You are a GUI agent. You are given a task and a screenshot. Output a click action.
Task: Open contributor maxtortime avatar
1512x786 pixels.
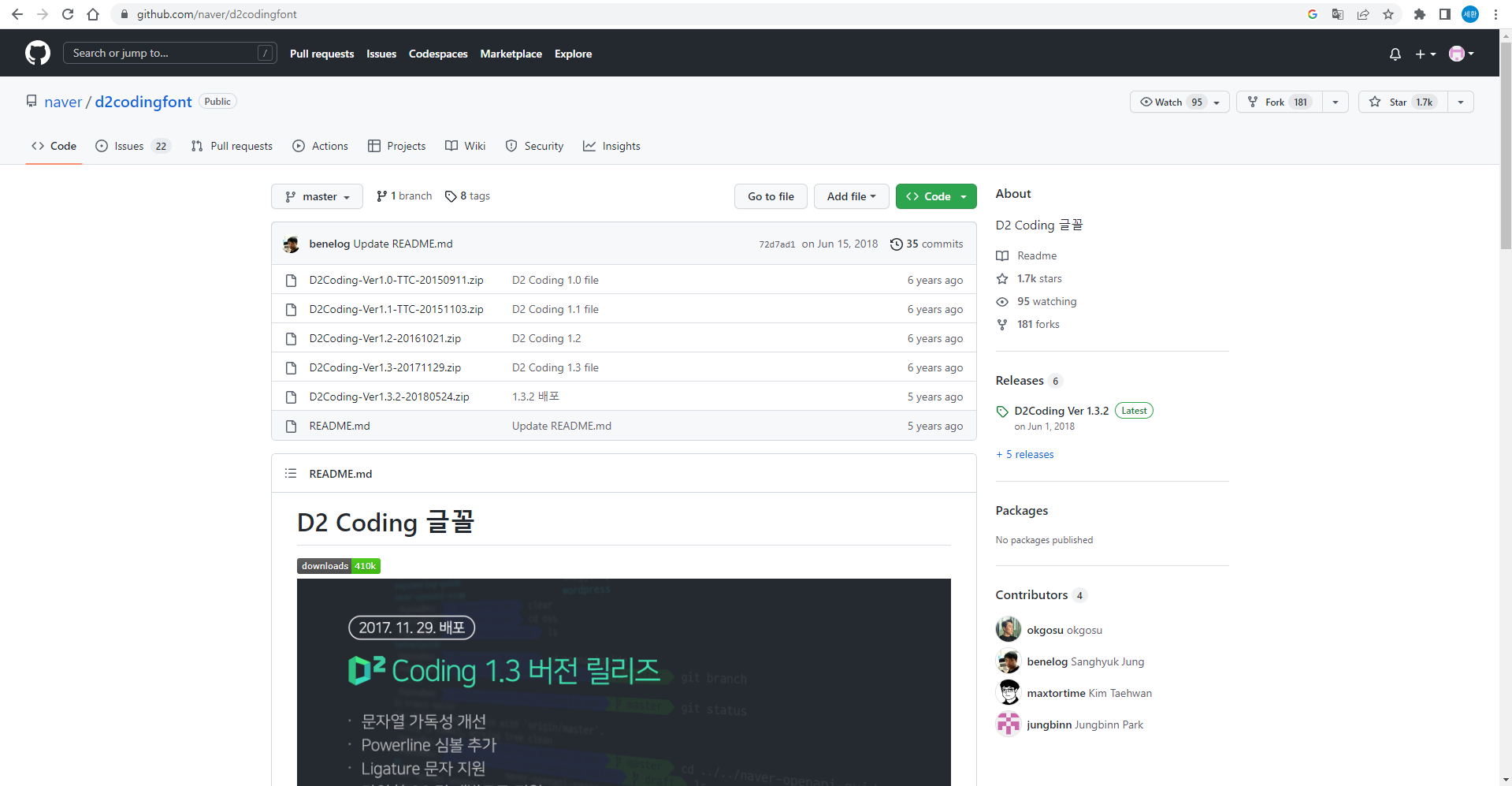[1008, 692]
